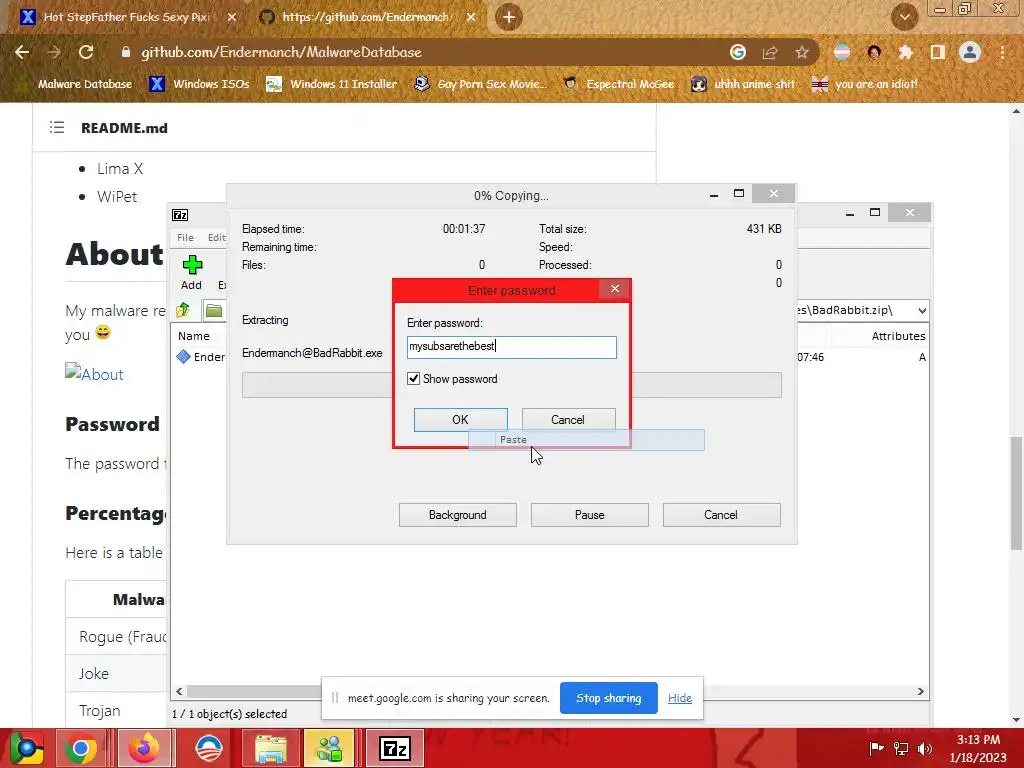The image size is (1024, 768).
Task: Open Firefox from the taskbar
Action: (144, 748)
